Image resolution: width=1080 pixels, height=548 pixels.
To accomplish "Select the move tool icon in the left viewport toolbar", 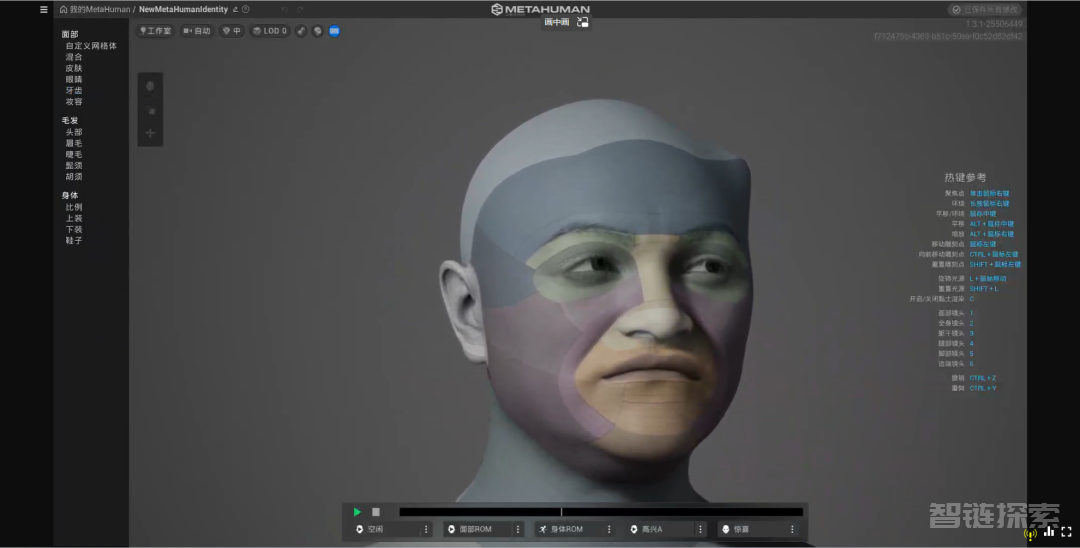I will [150, 110].
